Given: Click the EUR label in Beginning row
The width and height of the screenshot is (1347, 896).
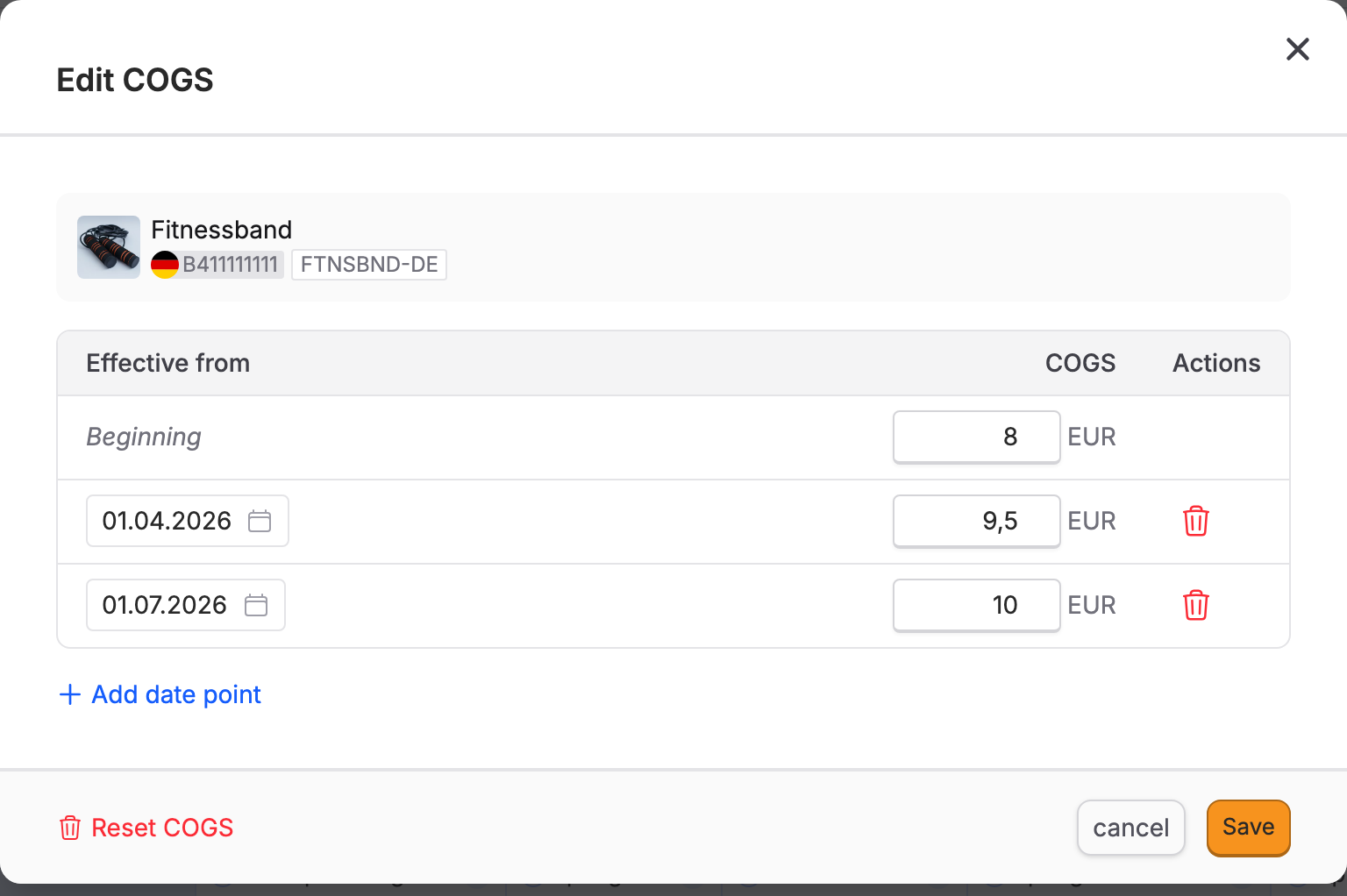Looking at the screenshot, I should 1092,437.
